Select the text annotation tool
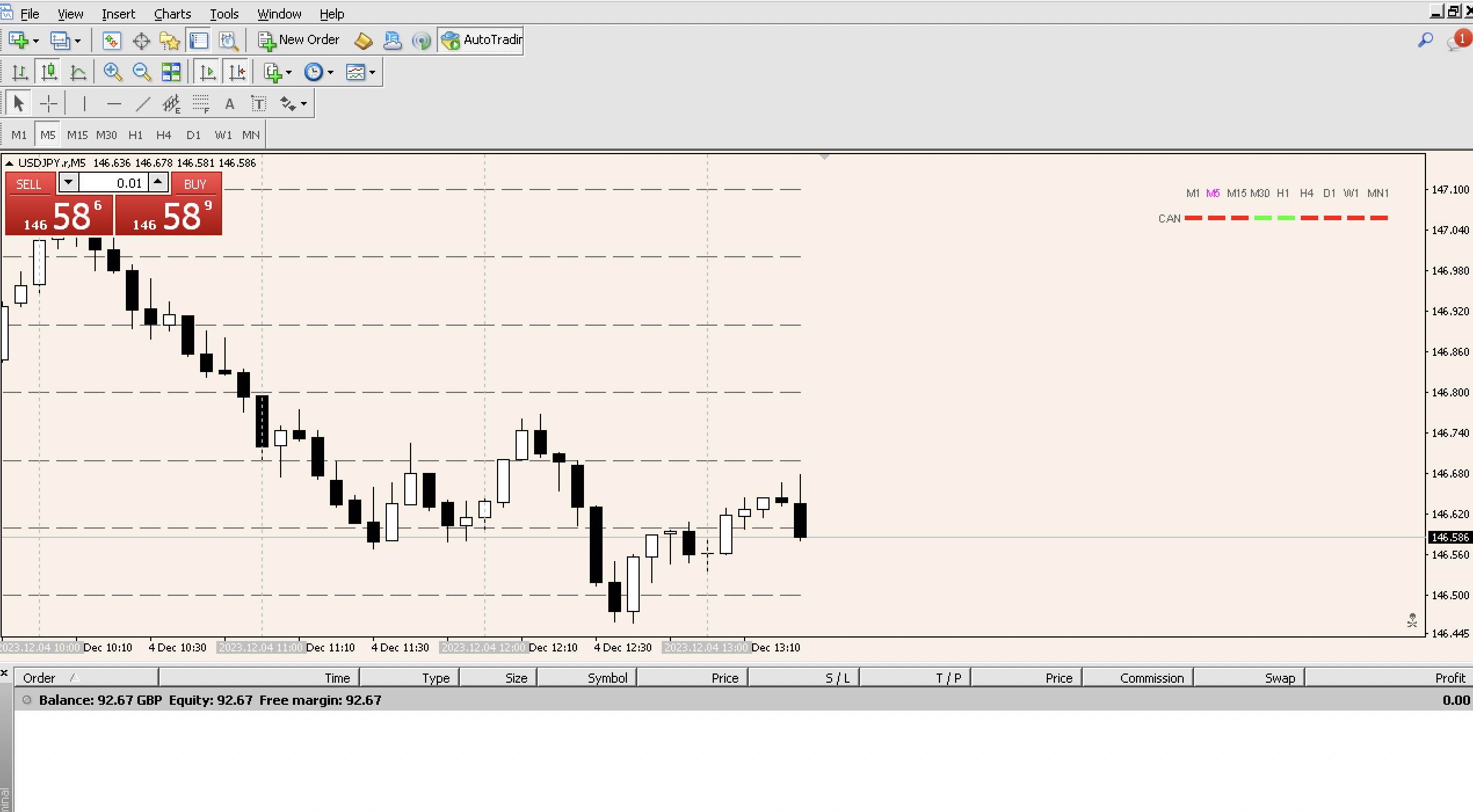Screen dimensions: 1473x812 coord(229,103)
